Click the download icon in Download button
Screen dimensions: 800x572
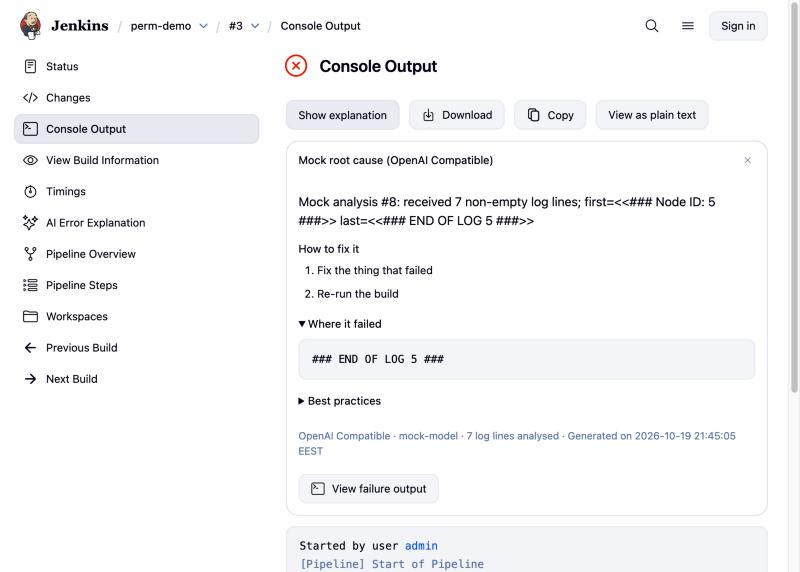pyautogui.click(x=429, y=115)
